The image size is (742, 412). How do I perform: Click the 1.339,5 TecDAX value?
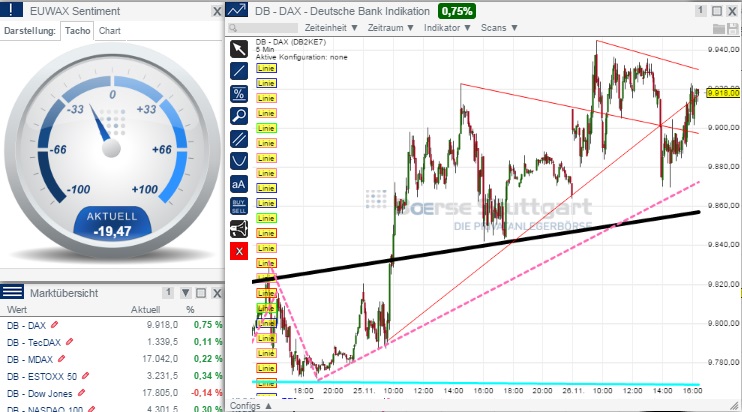tap(162, 342)
